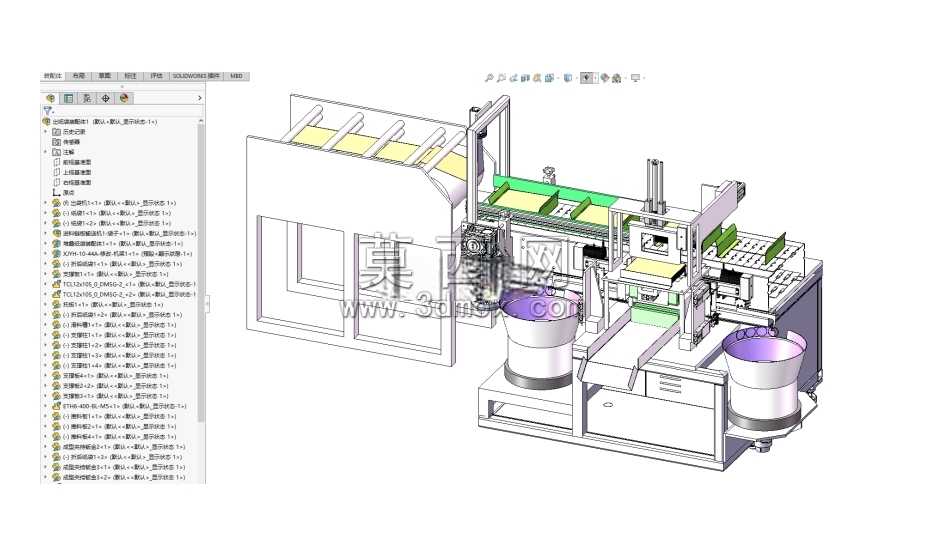Click the right vibratory bowl feeder in model
The image size is (926, 550).
point(763,378)
